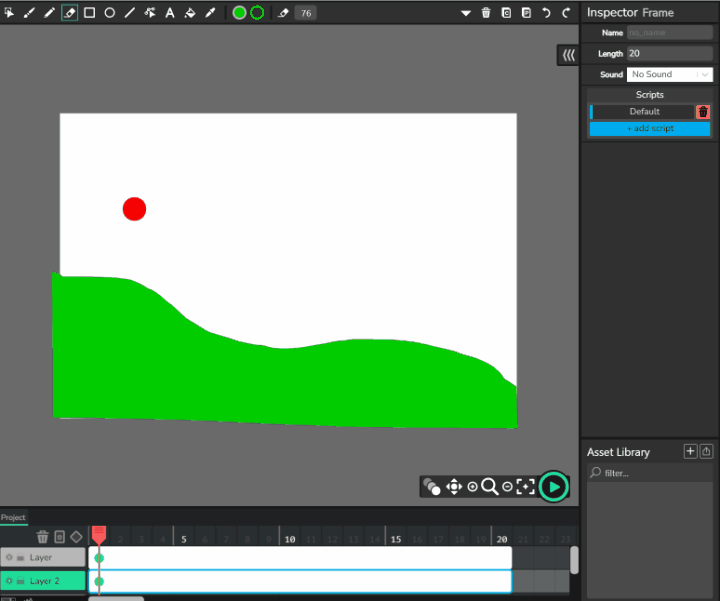720x601 pixels.
Task: Toggle lock on Layer 2
Action: (x=20, y=581)
